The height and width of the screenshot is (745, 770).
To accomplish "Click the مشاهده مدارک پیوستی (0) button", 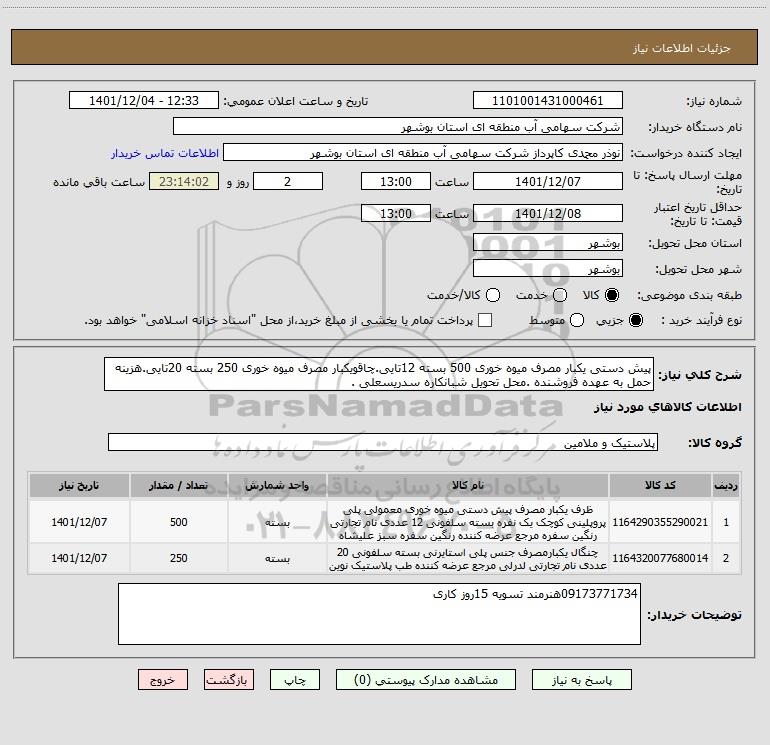I will 426,680.
